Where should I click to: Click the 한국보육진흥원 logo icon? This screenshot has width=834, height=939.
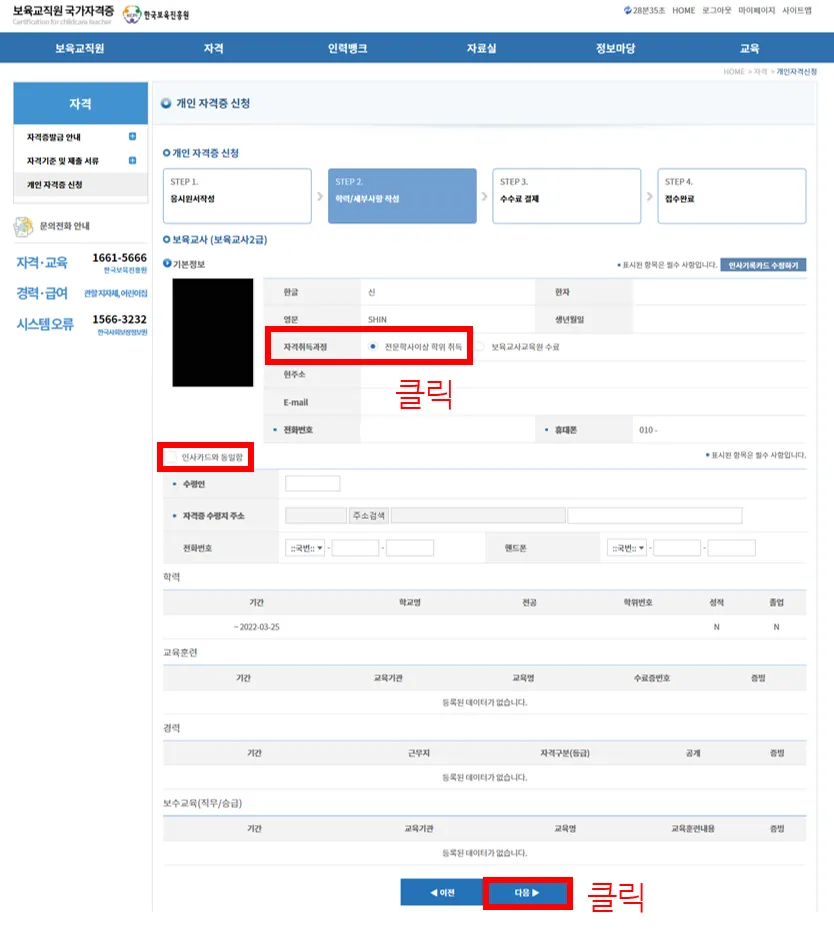pyautogui.click(x=131, y=15)
